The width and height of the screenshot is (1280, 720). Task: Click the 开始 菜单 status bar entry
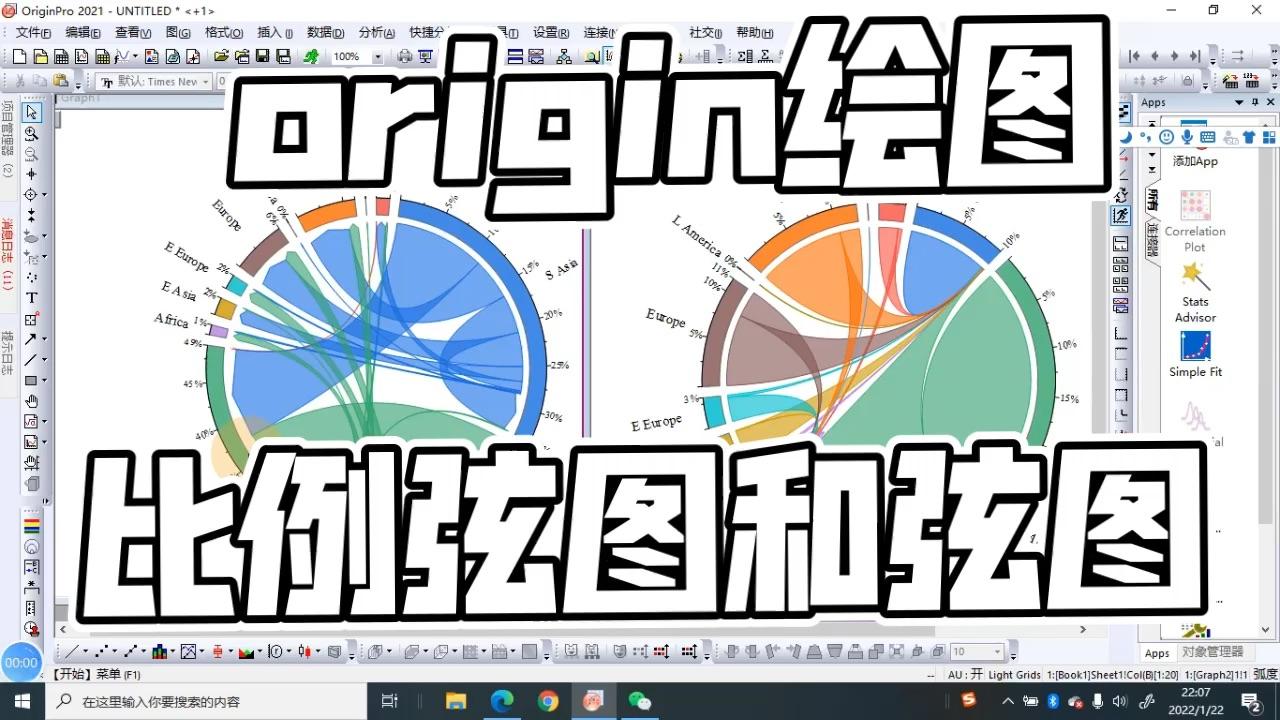pyautogui.click(x=97, y=675)
